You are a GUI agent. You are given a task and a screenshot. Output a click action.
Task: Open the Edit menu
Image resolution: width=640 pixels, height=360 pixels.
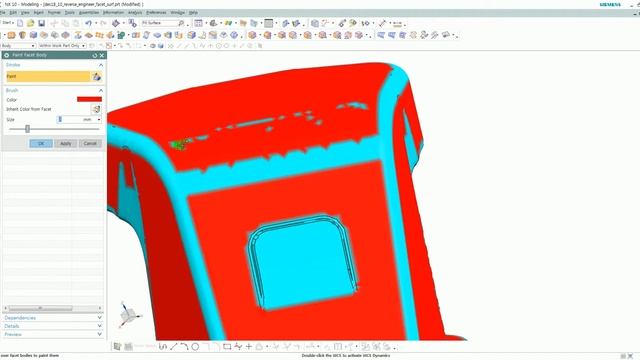[x=13, y=13]
